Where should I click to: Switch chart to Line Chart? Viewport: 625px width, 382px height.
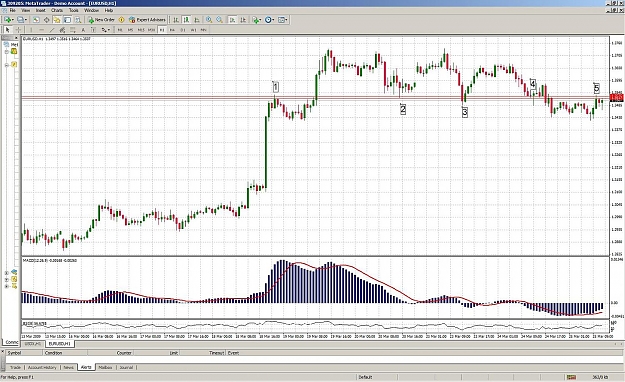(197, 20)
